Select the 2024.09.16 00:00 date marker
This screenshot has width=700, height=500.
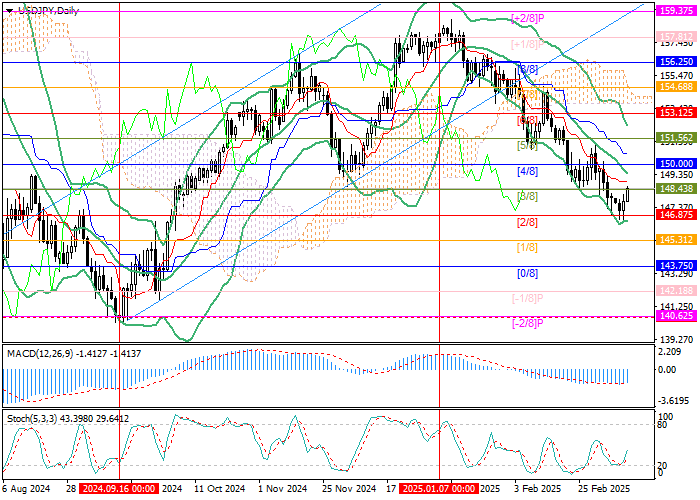120,491
